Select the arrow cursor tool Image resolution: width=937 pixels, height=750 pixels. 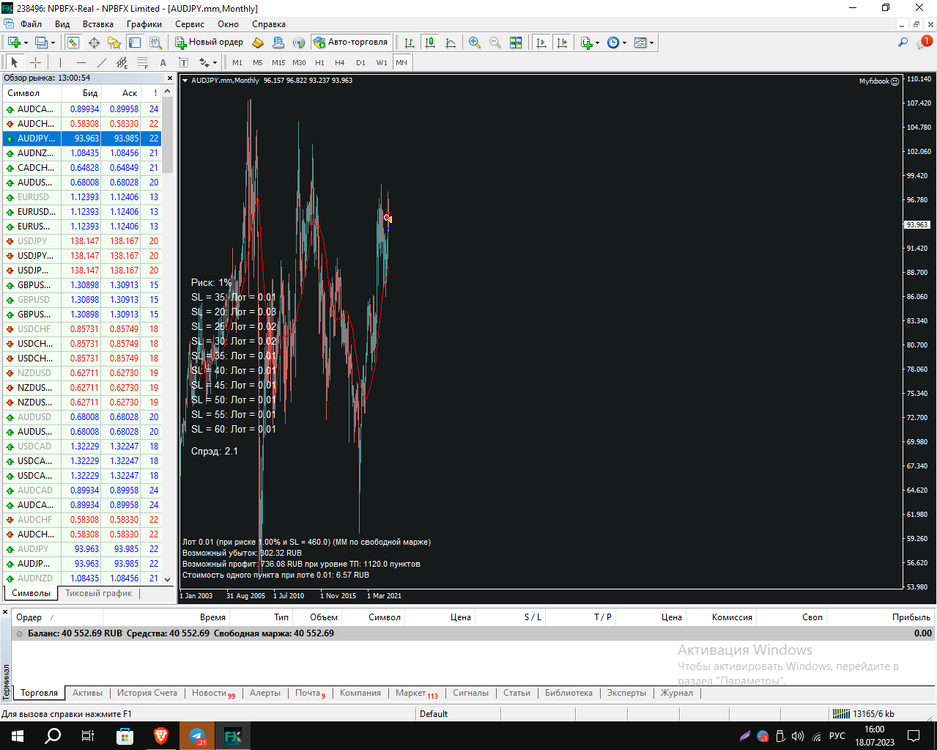coord(15,62)
